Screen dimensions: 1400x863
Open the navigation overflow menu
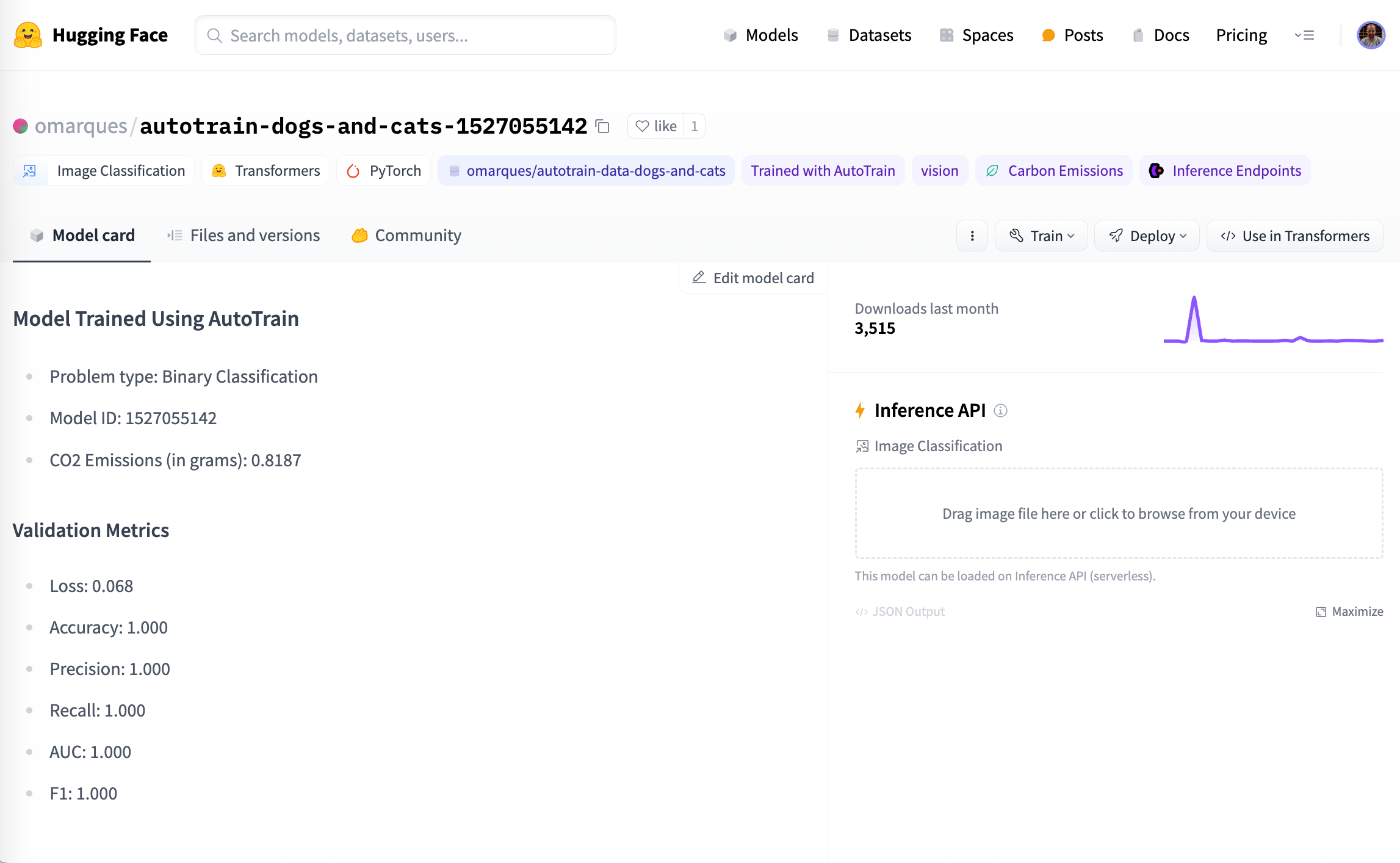1304,35
